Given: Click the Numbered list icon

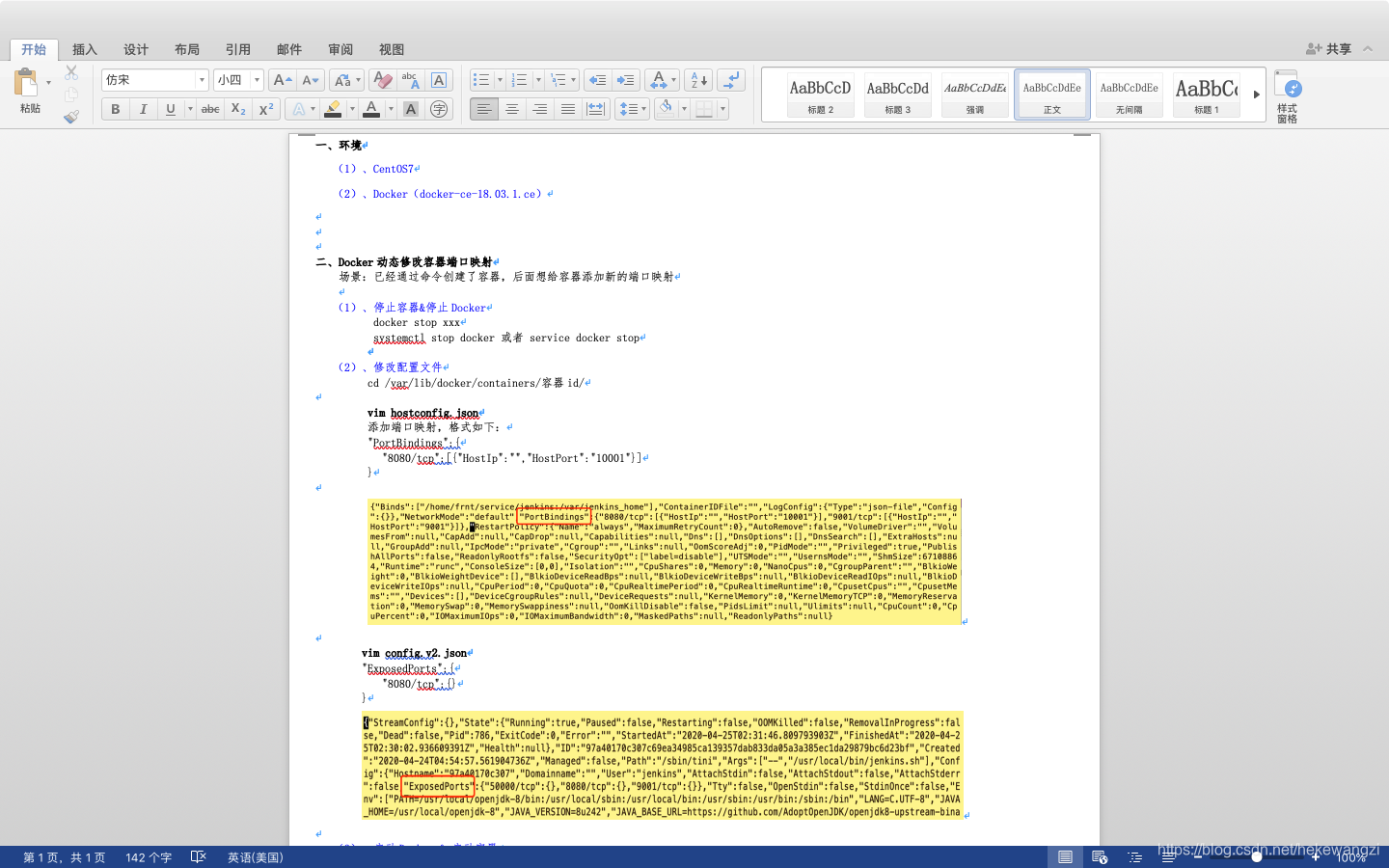Looking at the screenshot, I should tap(519, 80).
